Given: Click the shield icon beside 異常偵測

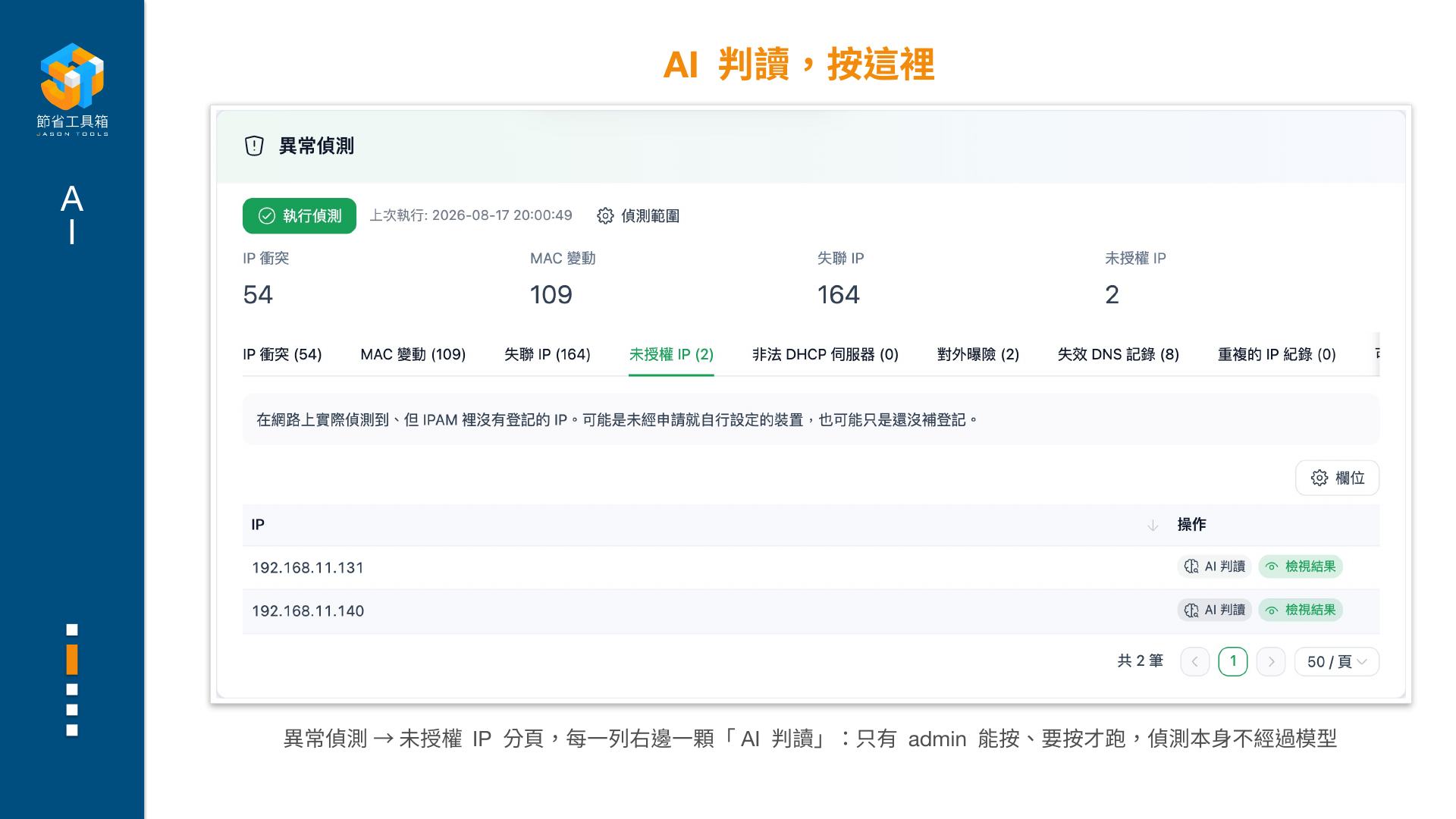Looking at the screenshot, I should (x=254, y=146).
